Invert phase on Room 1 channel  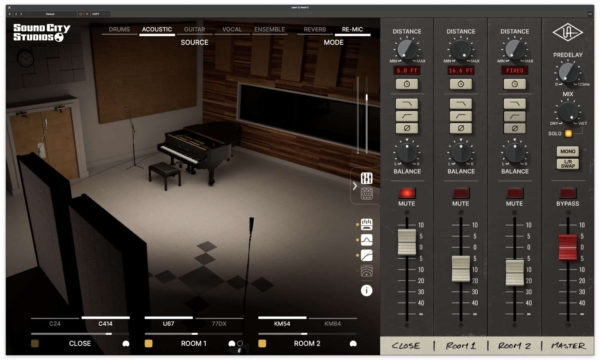[x=461, y=128]
